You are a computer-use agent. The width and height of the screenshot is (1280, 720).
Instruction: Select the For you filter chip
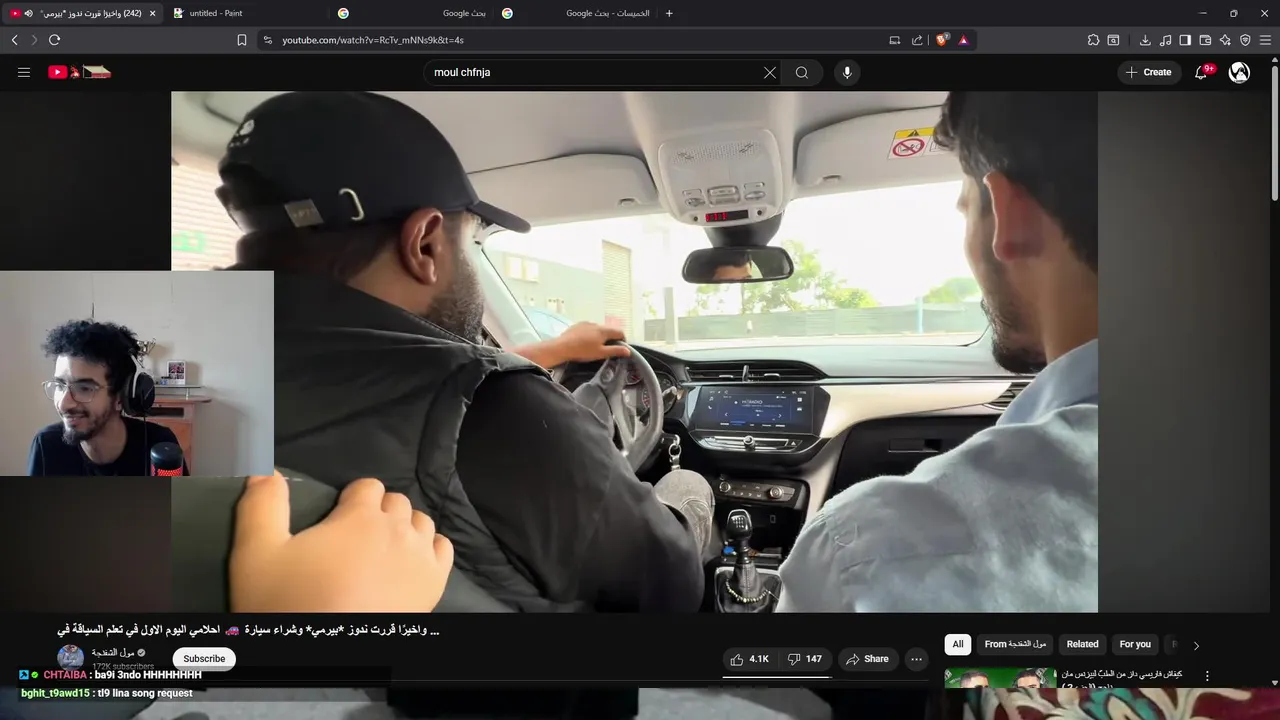pos(1135,644)
